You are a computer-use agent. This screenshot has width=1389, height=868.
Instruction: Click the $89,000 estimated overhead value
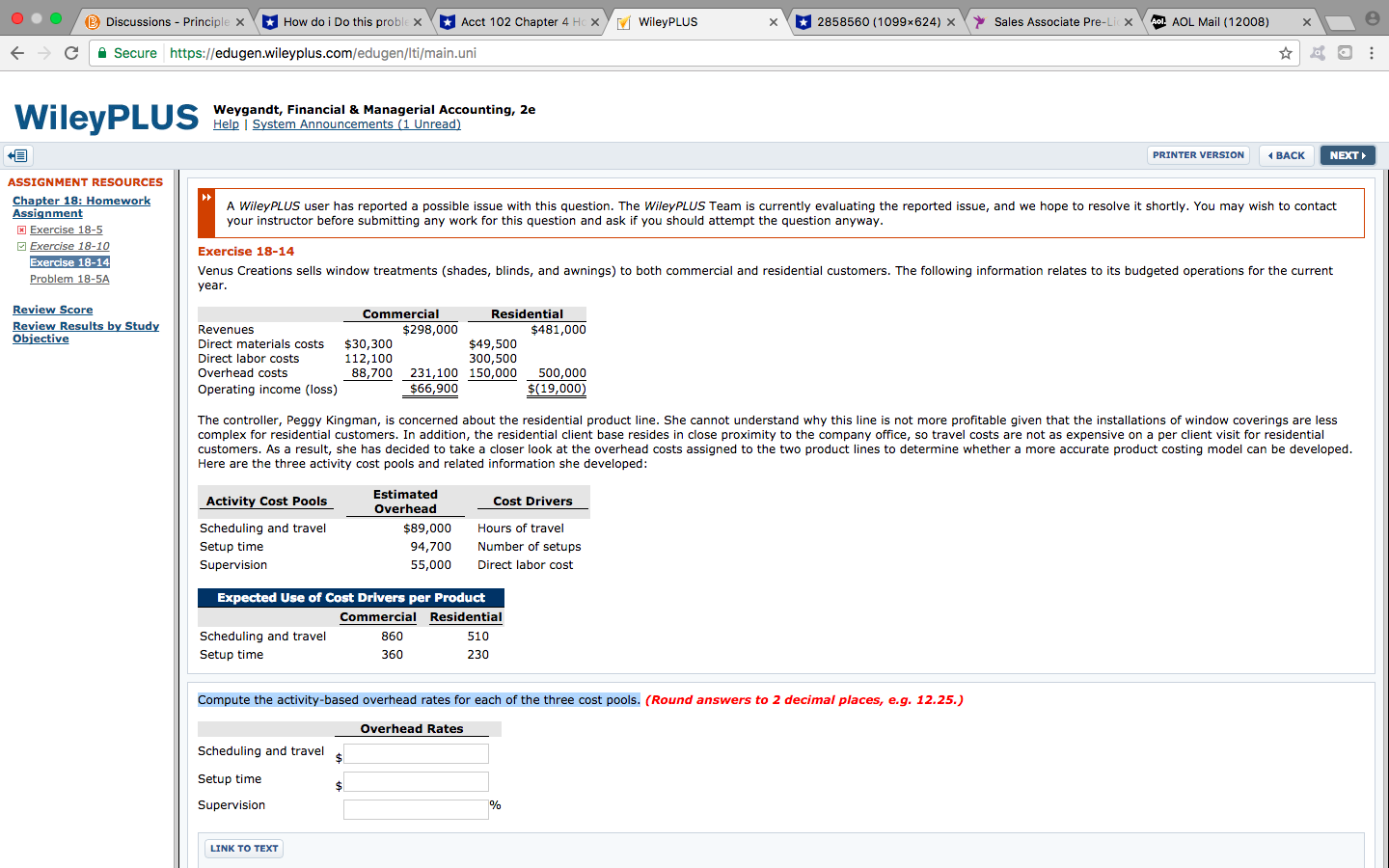427,529
